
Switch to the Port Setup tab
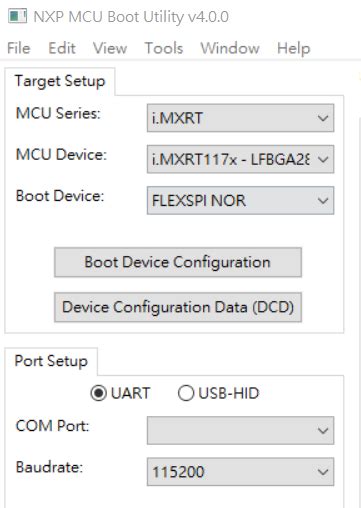51,361
